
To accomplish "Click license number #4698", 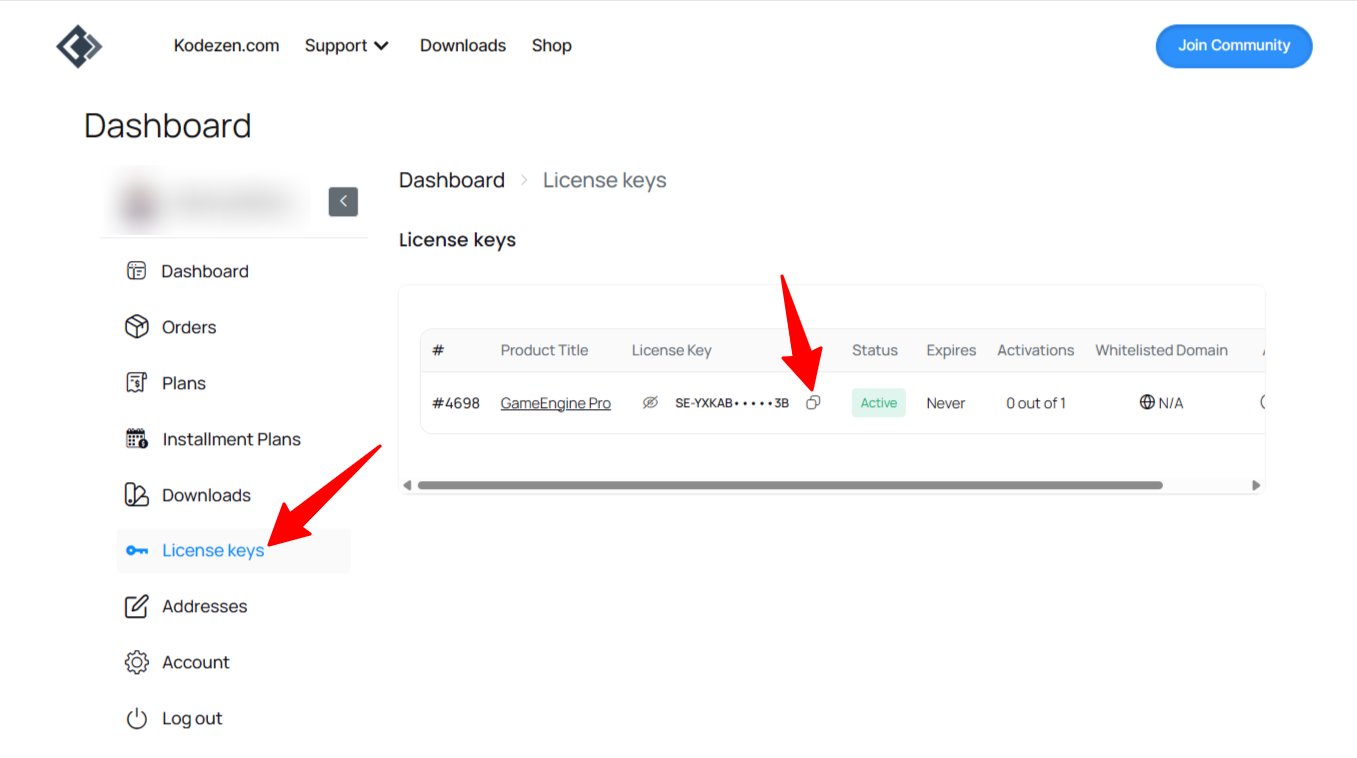I will tap(456, 403).
